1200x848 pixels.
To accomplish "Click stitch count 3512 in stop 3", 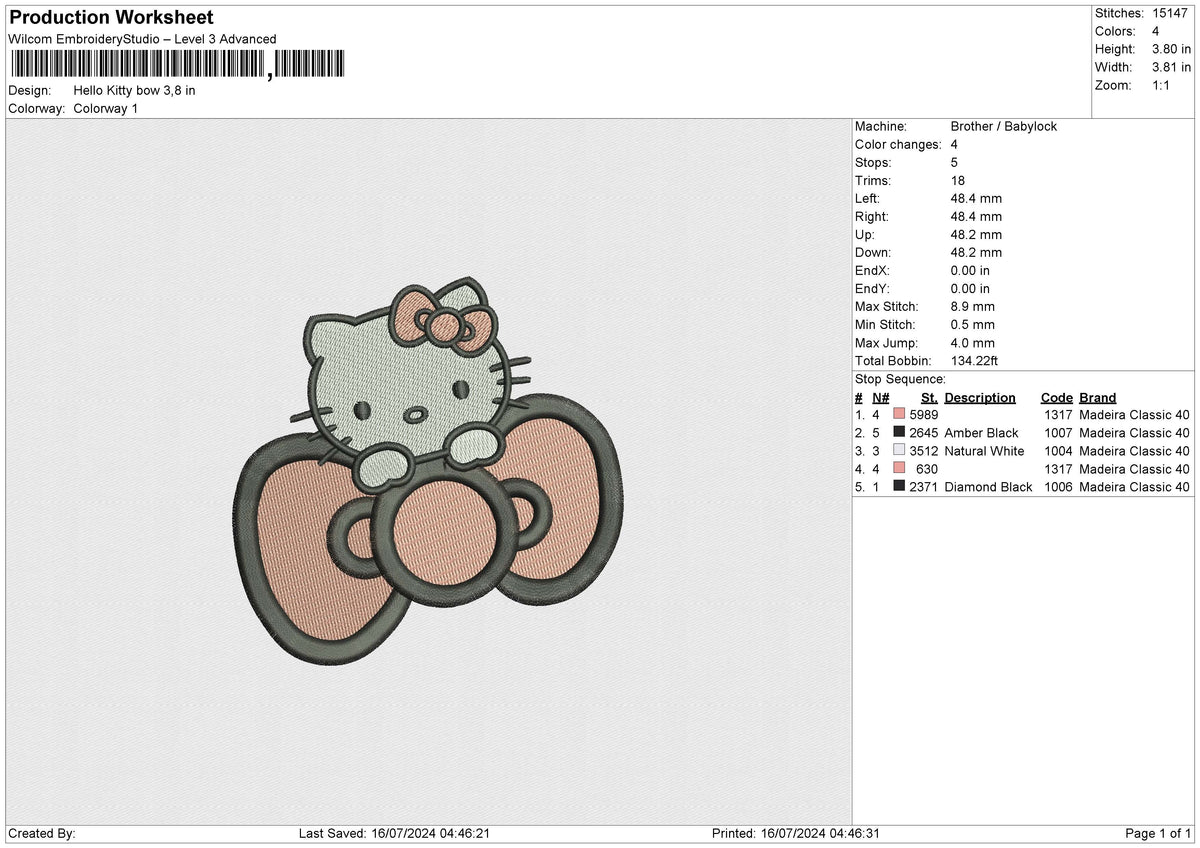I will [924, 451].
